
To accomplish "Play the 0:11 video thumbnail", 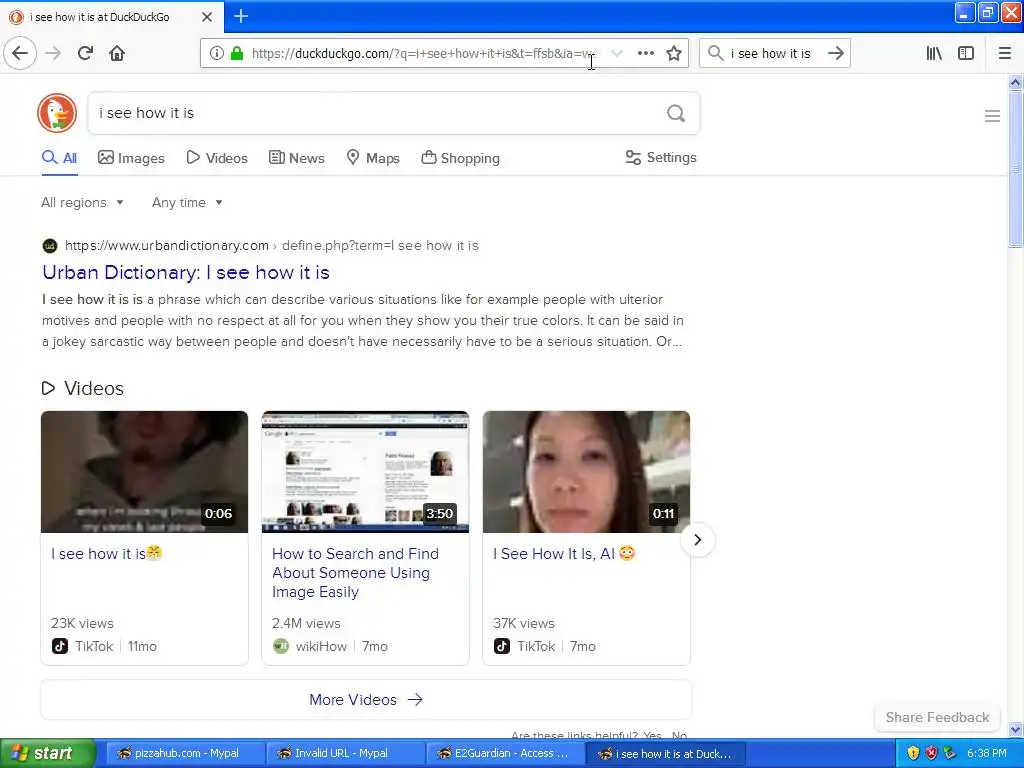I will 586,472.
